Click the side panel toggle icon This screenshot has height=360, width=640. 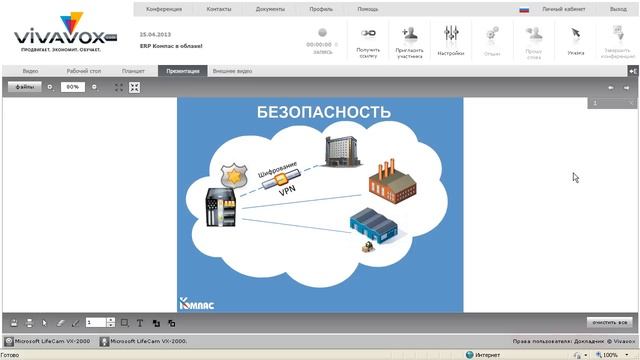click(x=633, y=71)
